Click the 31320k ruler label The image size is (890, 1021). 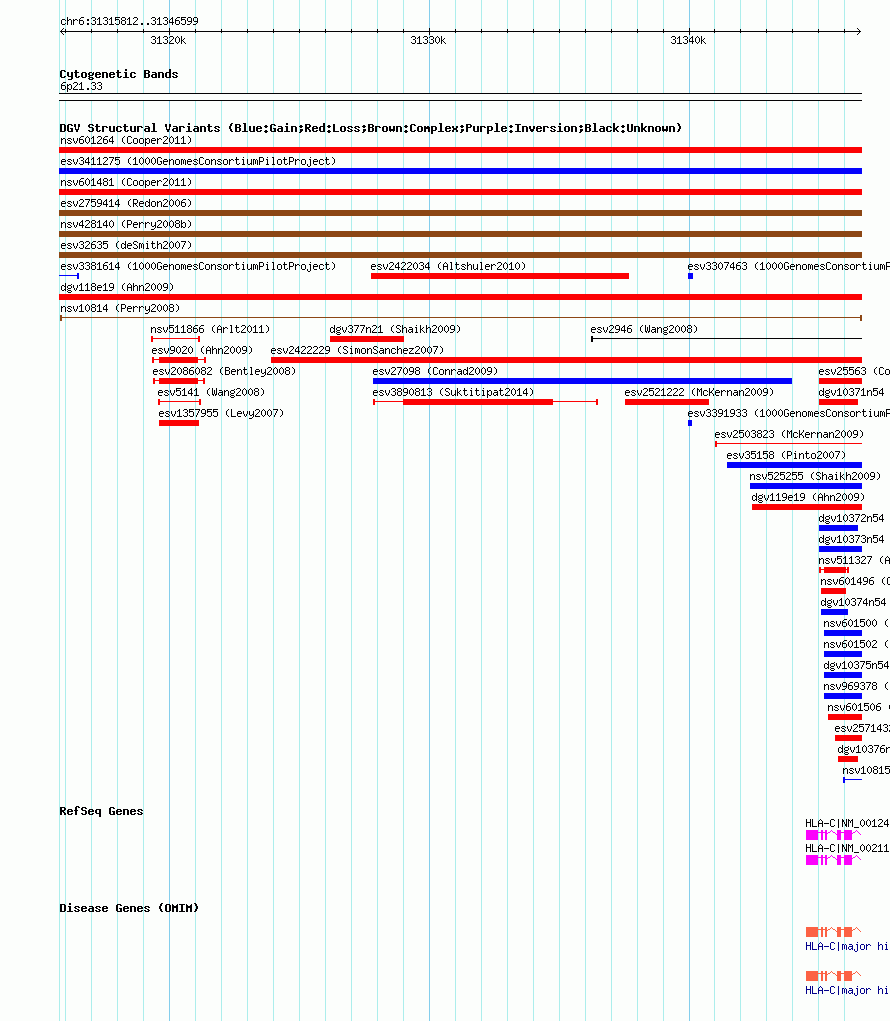point(169,40)
